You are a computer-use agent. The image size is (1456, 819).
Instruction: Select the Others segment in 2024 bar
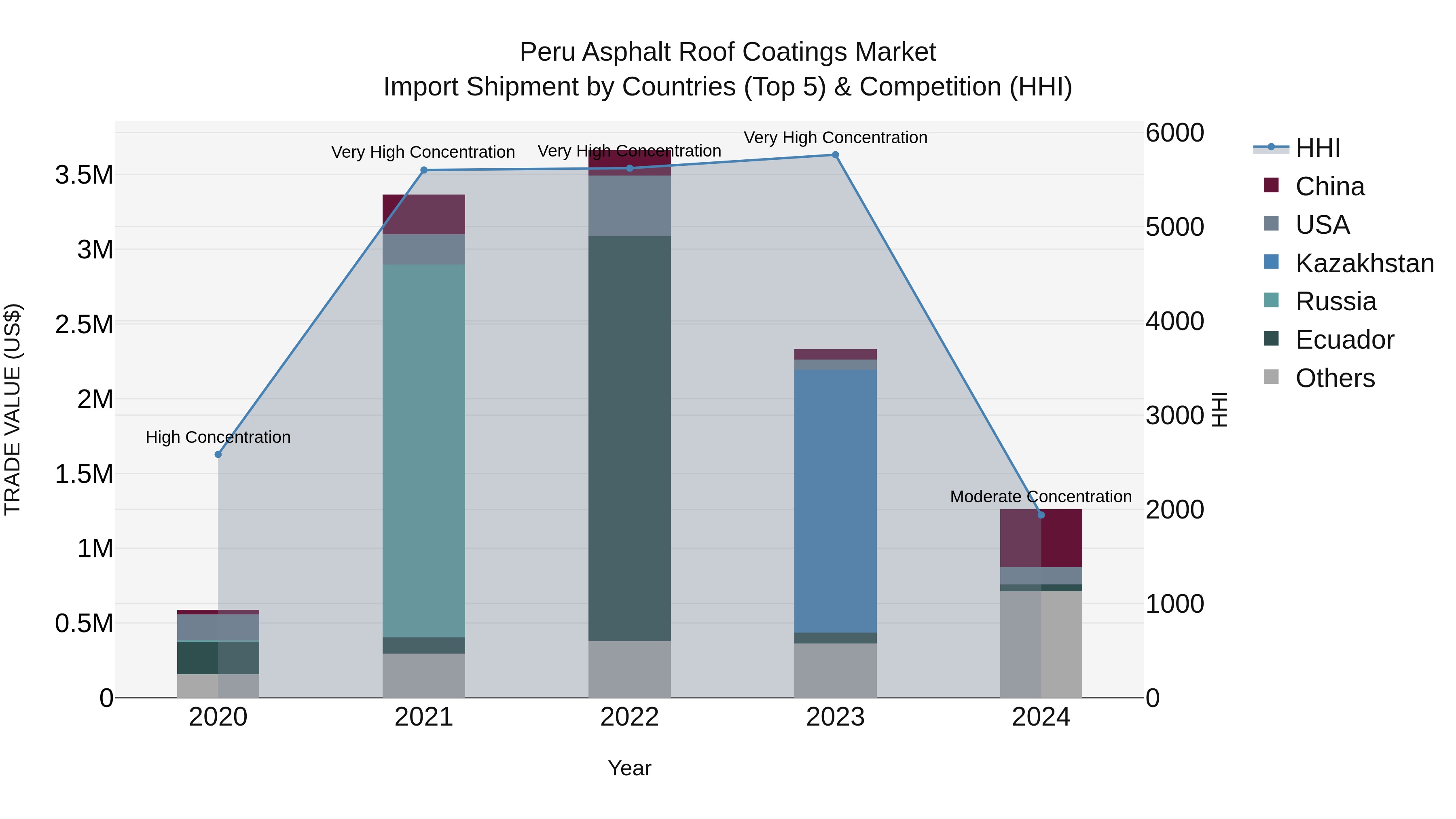(x=1041, y=644)
